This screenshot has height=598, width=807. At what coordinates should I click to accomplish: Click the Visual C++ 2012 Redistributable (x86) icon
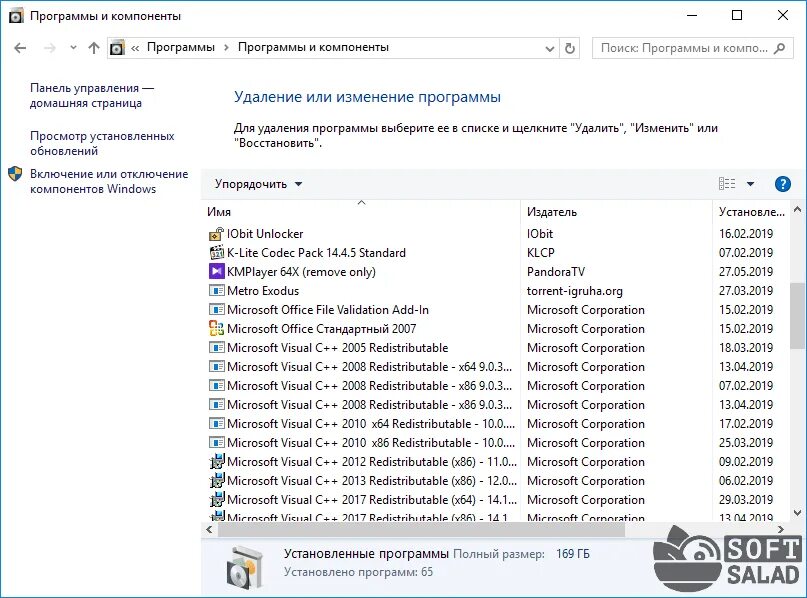[217, 461]
